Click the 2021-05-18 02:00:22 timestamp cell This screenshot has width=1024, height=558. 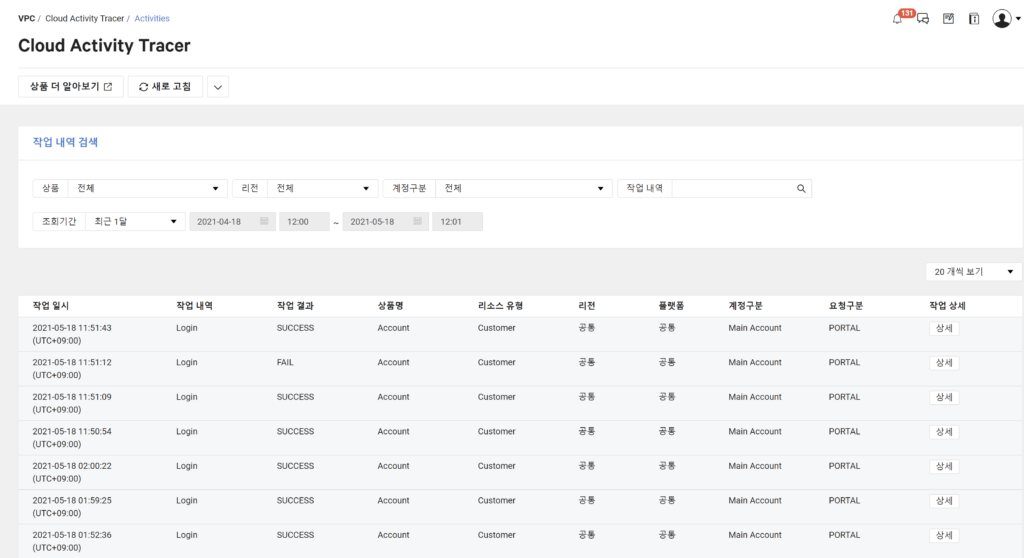pyautogui.click(x=72, y=472)
